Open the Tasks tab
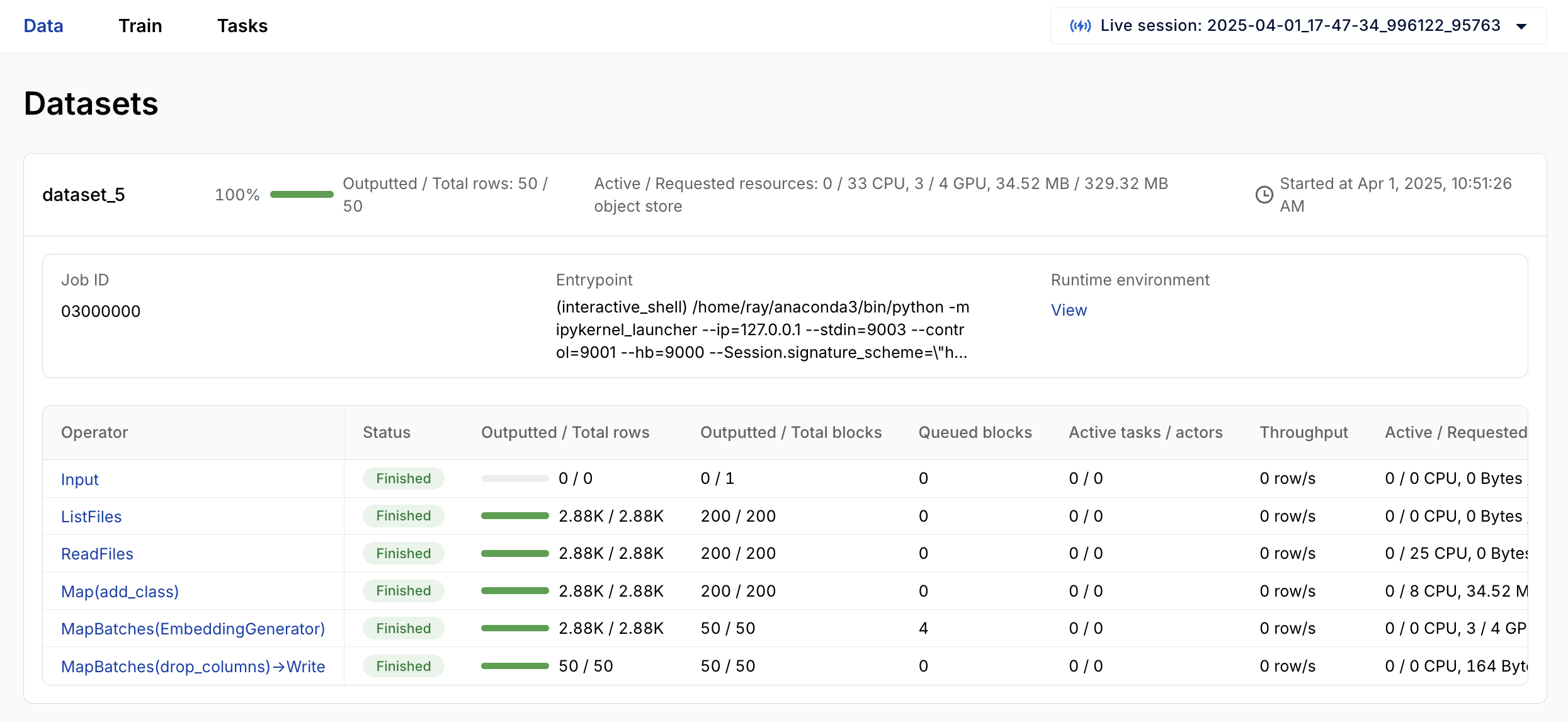 pyautogui.click(x=242, y=26)
